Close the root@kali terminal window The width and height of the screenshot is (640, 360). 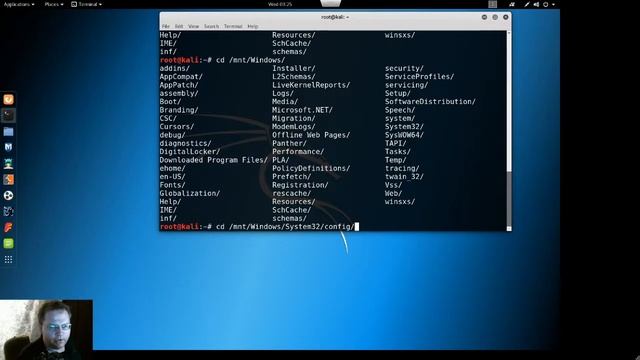point(505,17)
